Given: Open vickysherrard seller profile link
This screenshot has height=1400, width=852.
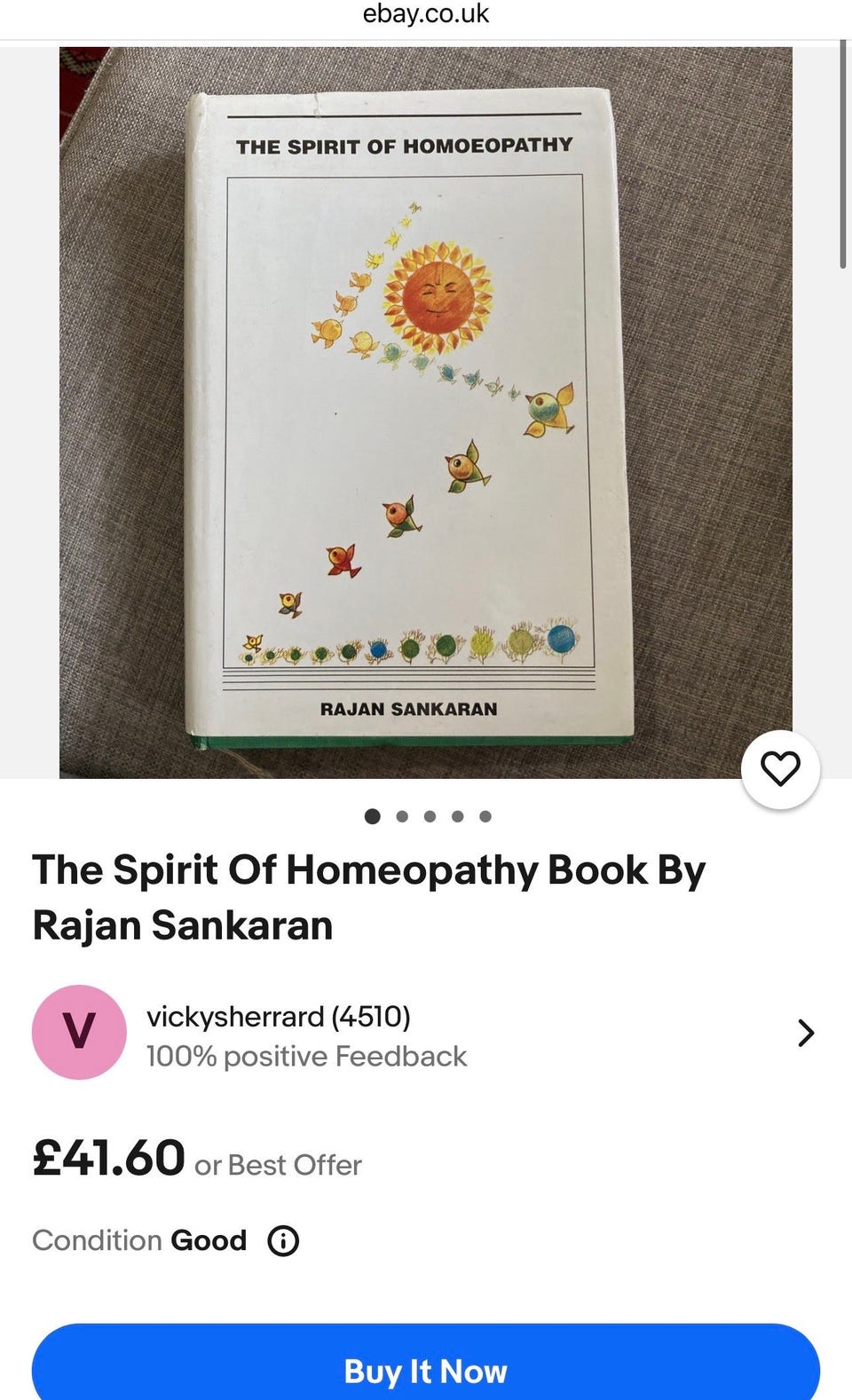Looking at the screenshot, I should tap(278, 1016).
